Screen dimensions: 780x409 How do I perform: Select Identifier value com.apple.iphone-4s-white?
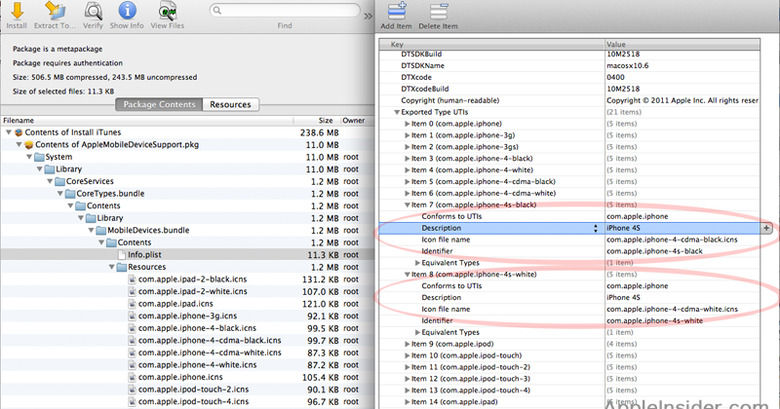[655, 321]
